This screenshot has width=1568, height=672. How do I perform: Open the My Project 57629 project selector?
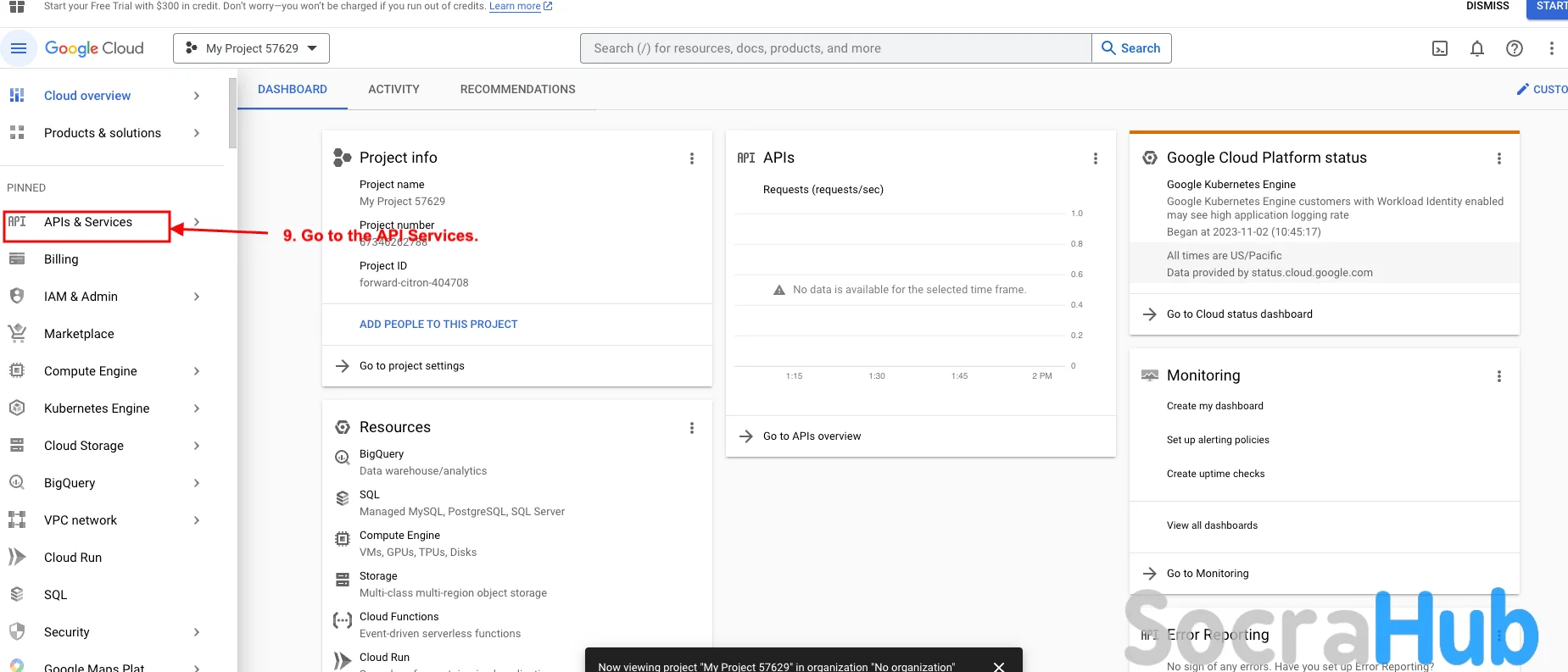click(251, 48)
